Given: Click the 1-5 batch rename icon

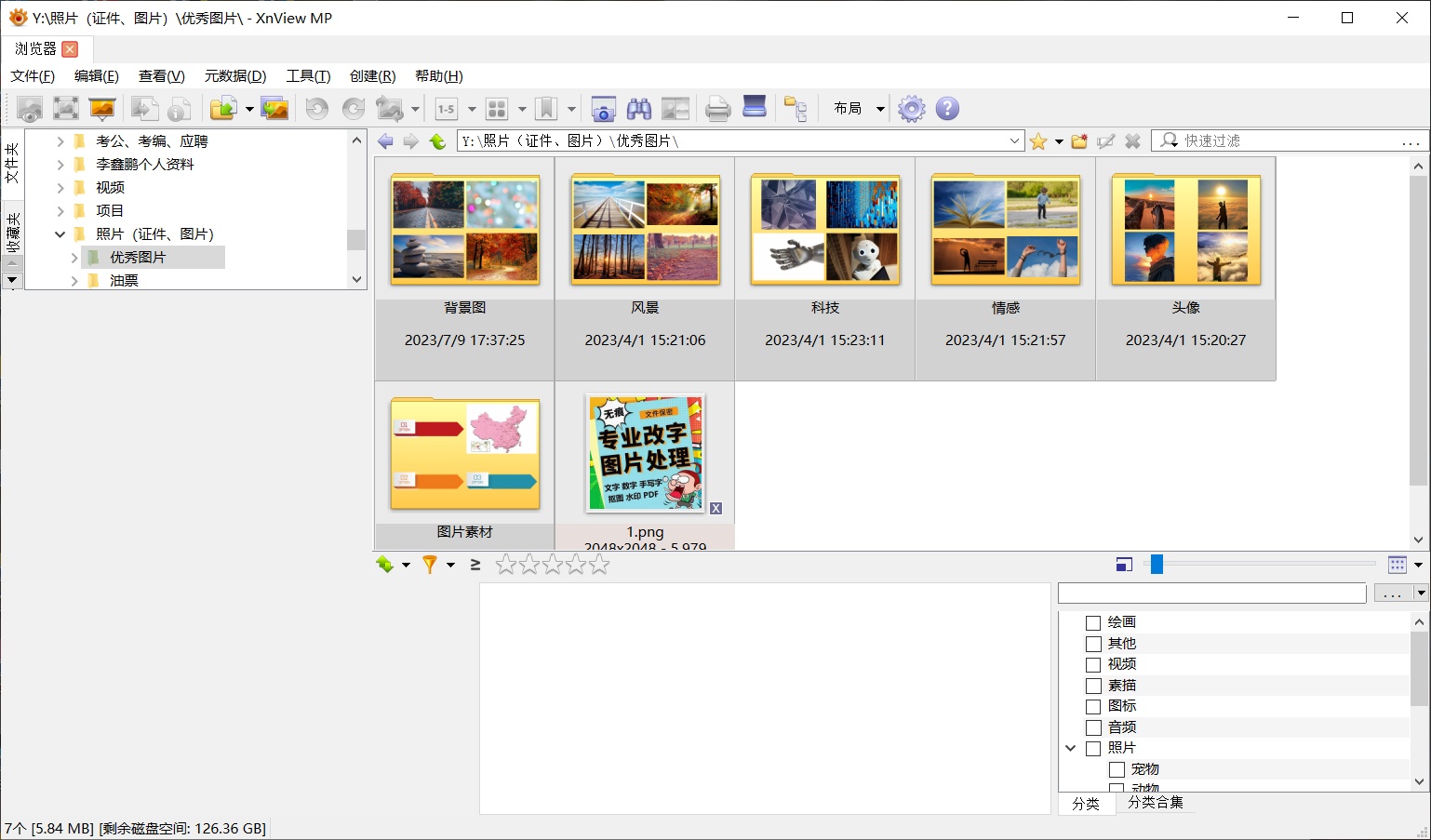Looking at the screenshot, I should coord(447,109).
